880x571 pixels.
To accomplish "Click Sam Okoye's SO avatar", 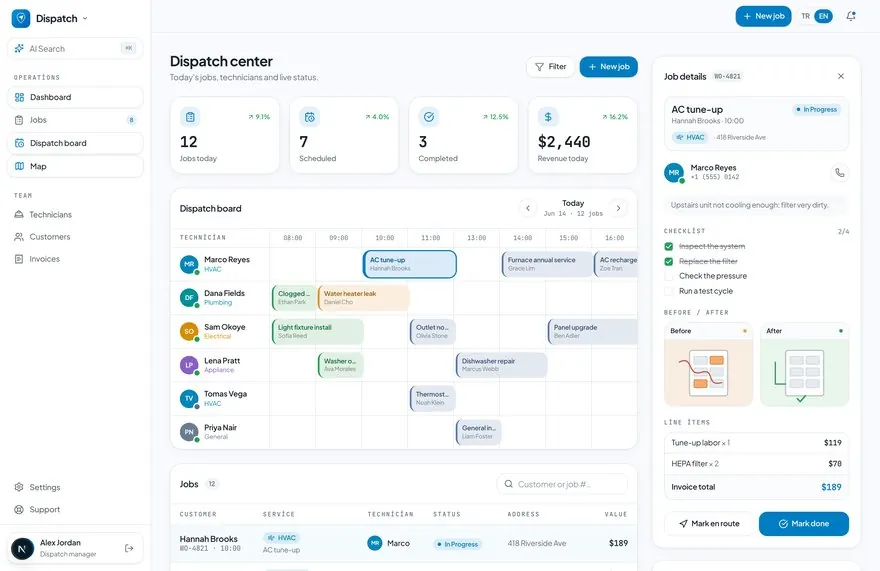I will pyautogui.click(x=189, y=331).
